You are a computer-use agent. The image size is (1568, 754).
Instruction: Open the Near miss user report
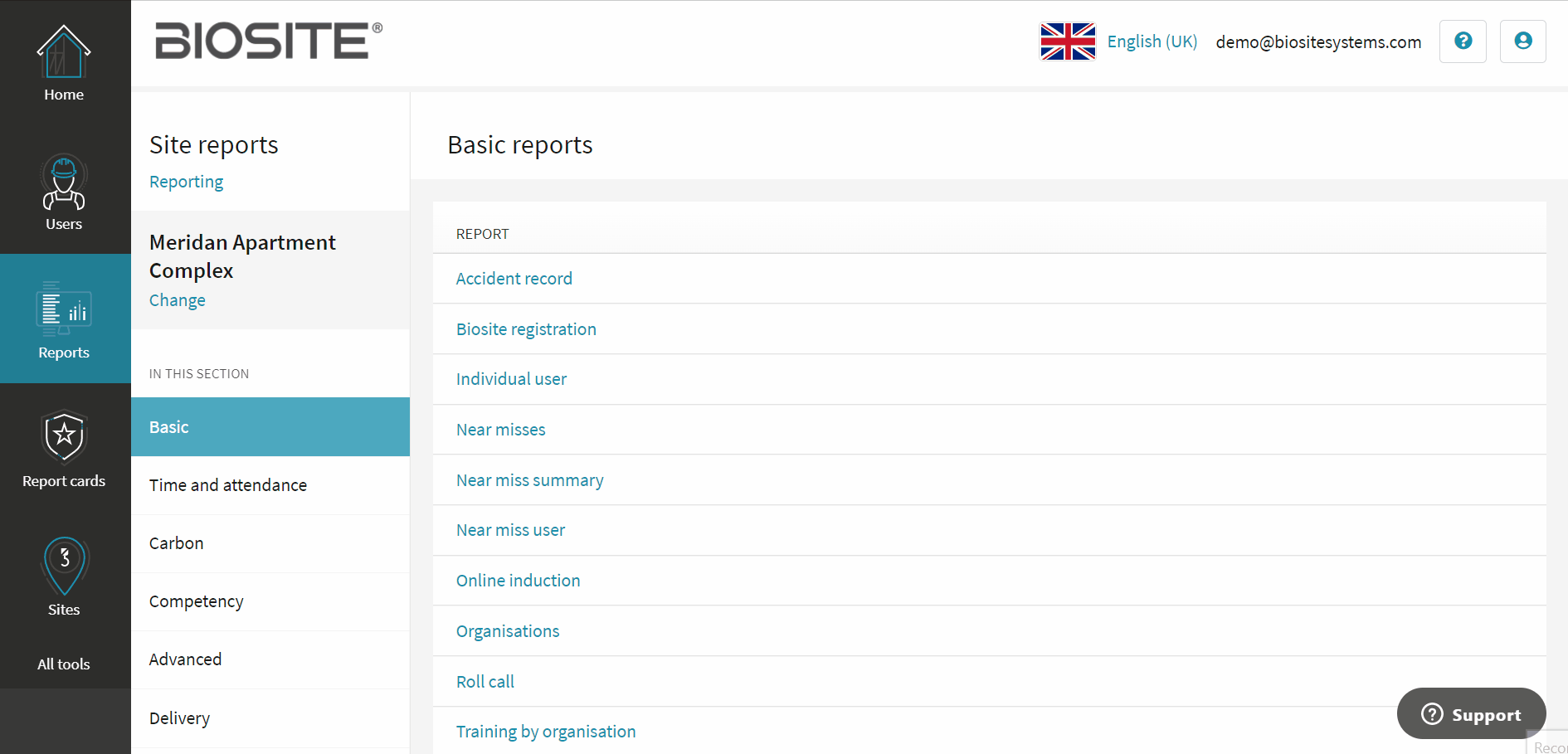click(510, 530)
